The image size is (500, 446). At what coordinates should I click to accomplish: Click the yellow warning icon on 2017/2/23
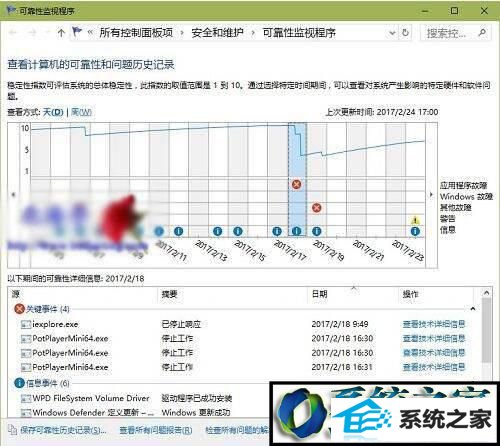[415, 220]
